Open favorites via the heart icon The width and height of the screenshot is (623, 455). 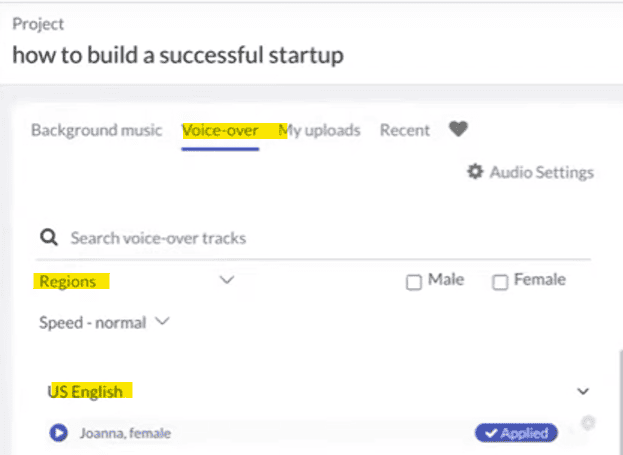[458, 129]
